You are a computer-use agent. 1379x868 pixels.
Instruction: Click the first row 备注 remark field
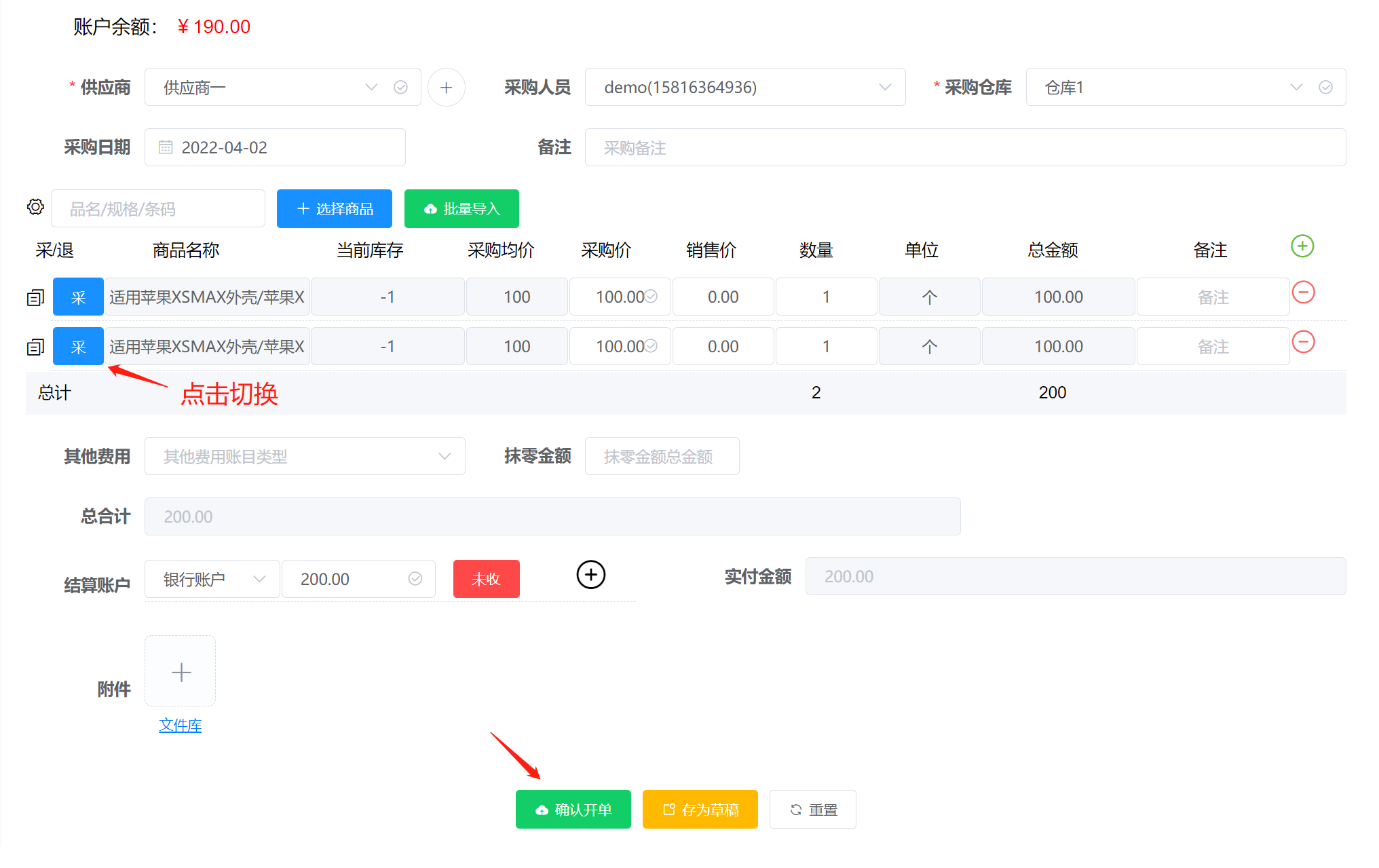point(1213,297)
